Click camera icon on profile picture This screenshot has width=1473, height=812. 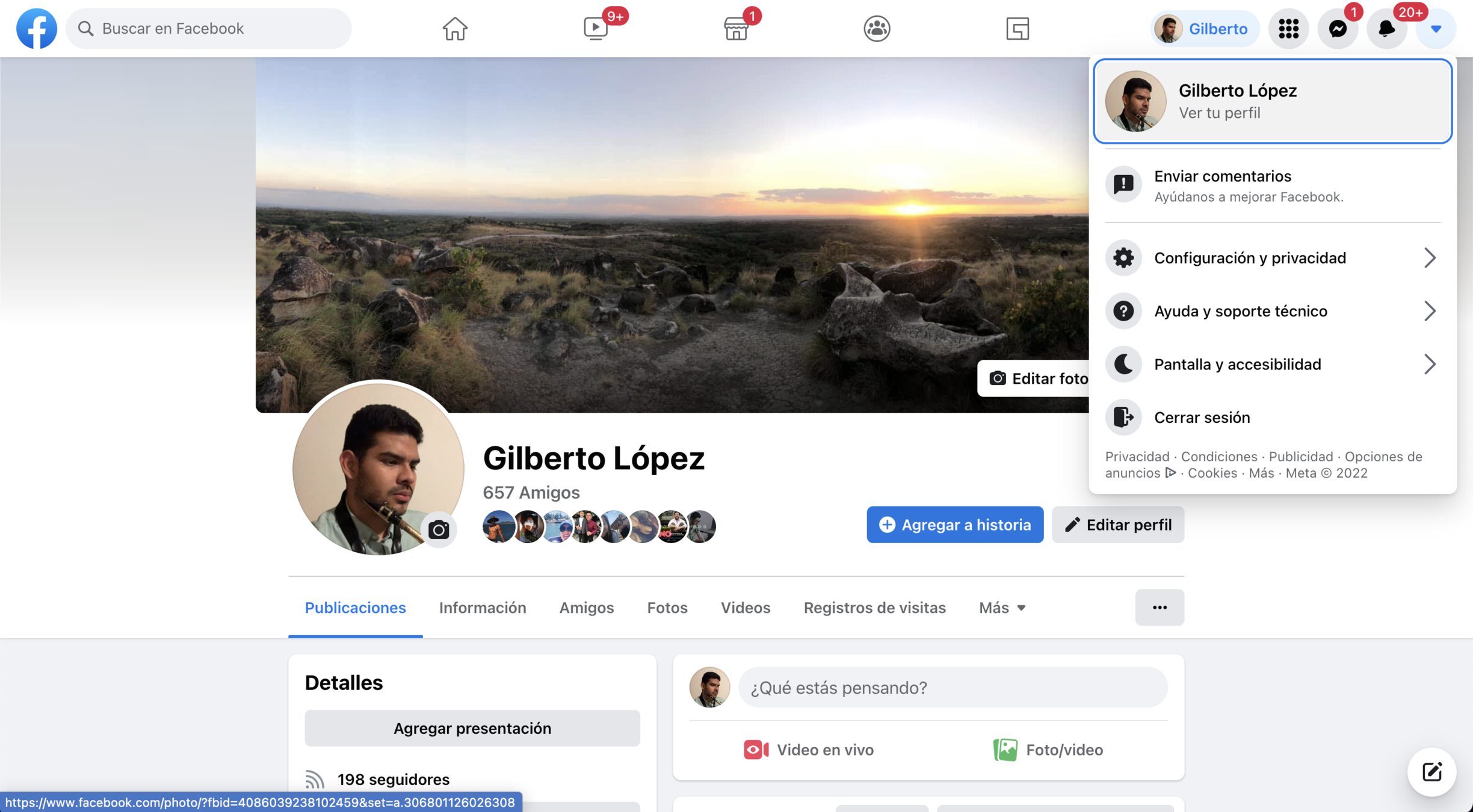pyautogui.click(x=439, y=529)
